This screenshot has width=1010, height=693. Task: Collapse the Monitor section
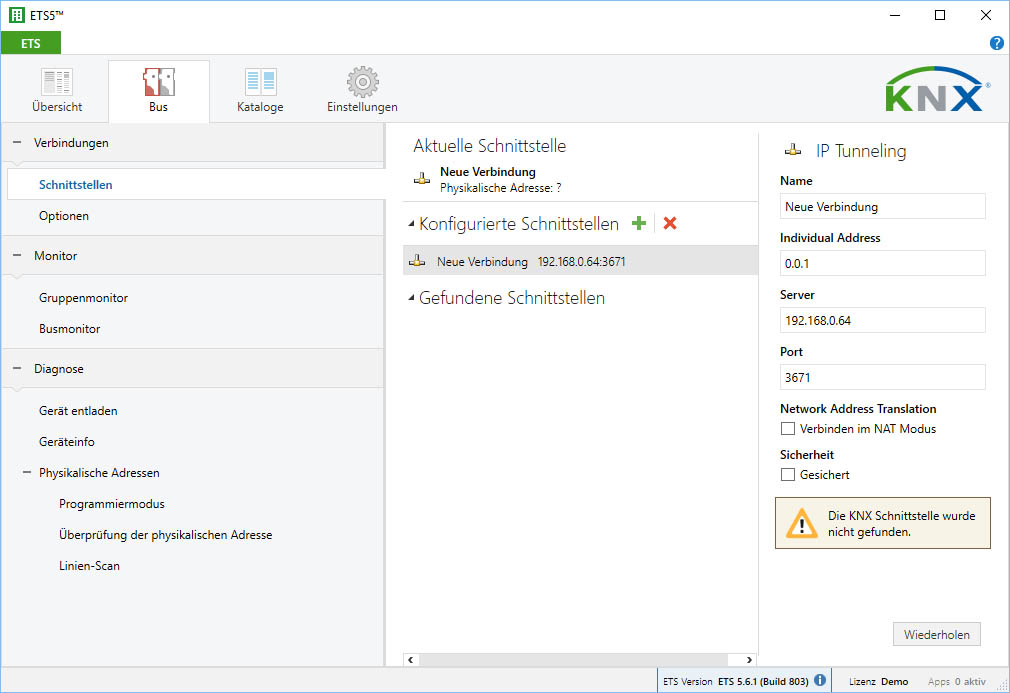coord(17,256)
